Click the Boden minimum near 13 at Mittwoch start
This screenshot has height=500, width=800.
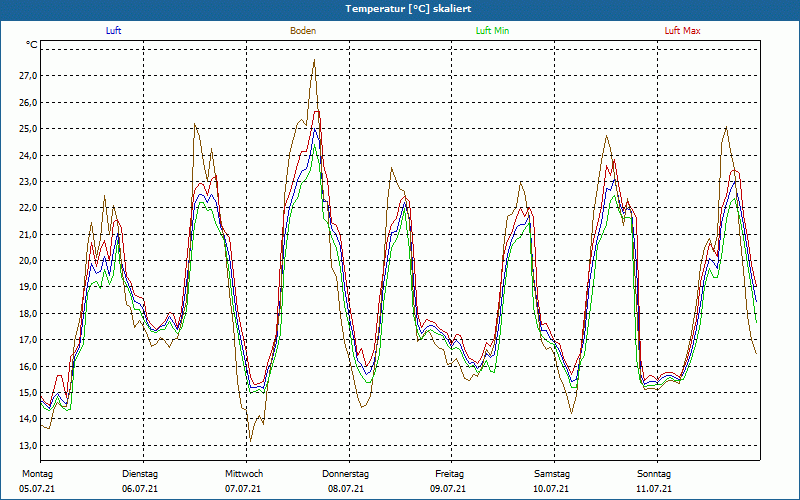tap(251, 441)
